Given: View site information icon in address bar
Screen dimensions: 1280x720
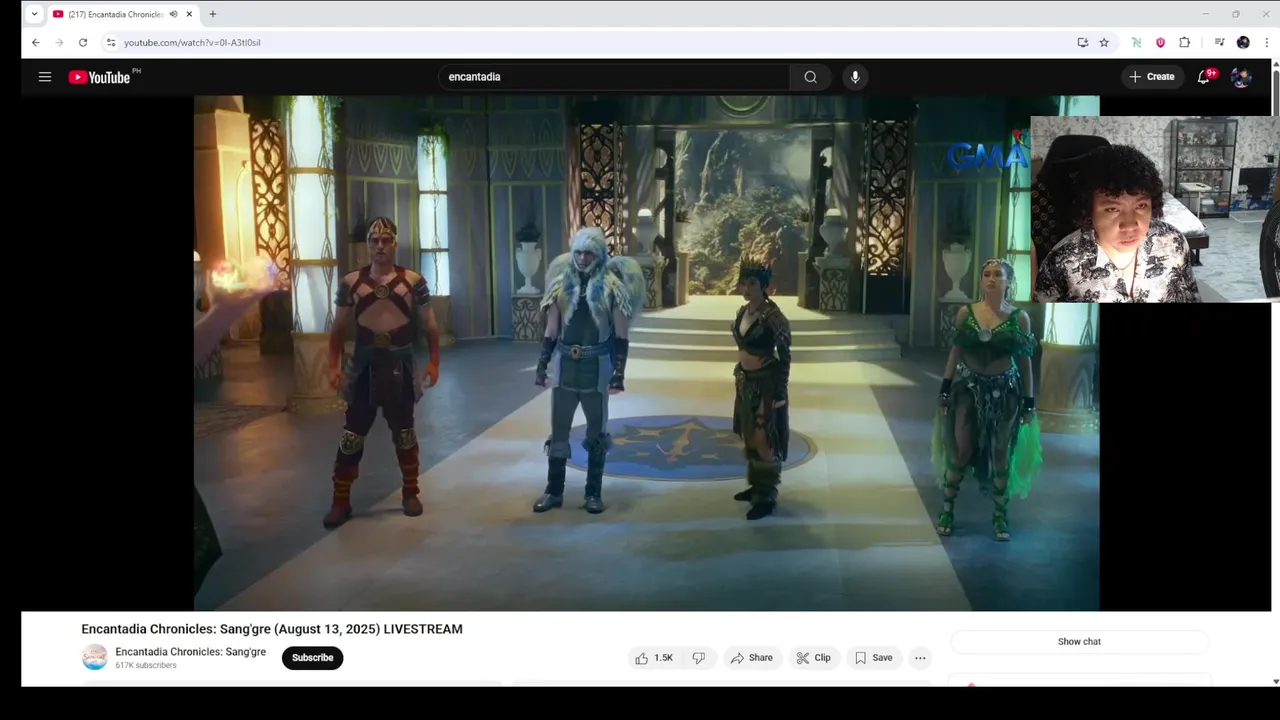Looking at the screenshot, I should 111,43.
